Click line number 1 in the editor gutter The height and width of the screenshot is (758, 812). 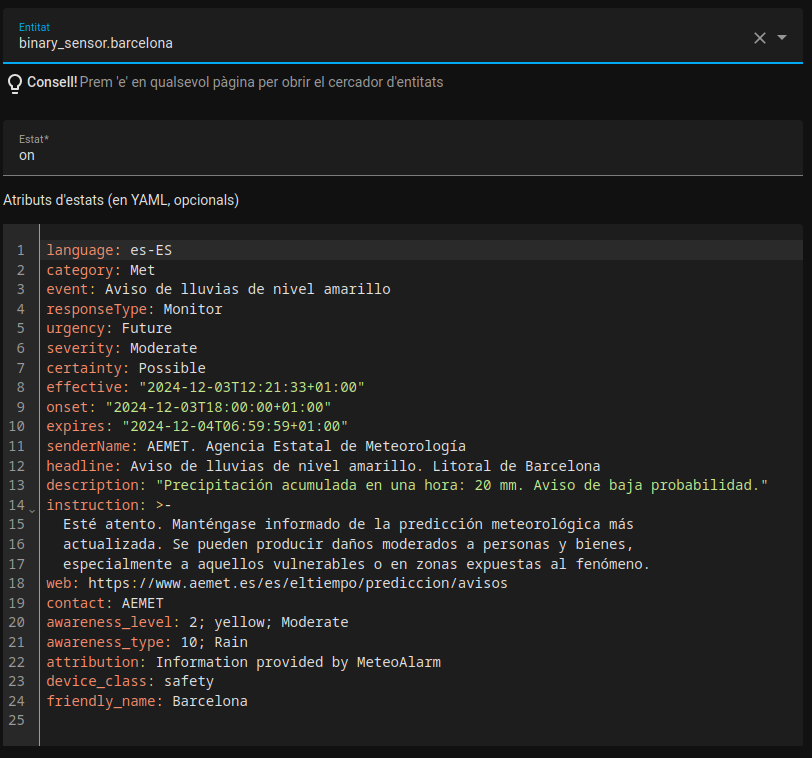[x=20, y=250]
